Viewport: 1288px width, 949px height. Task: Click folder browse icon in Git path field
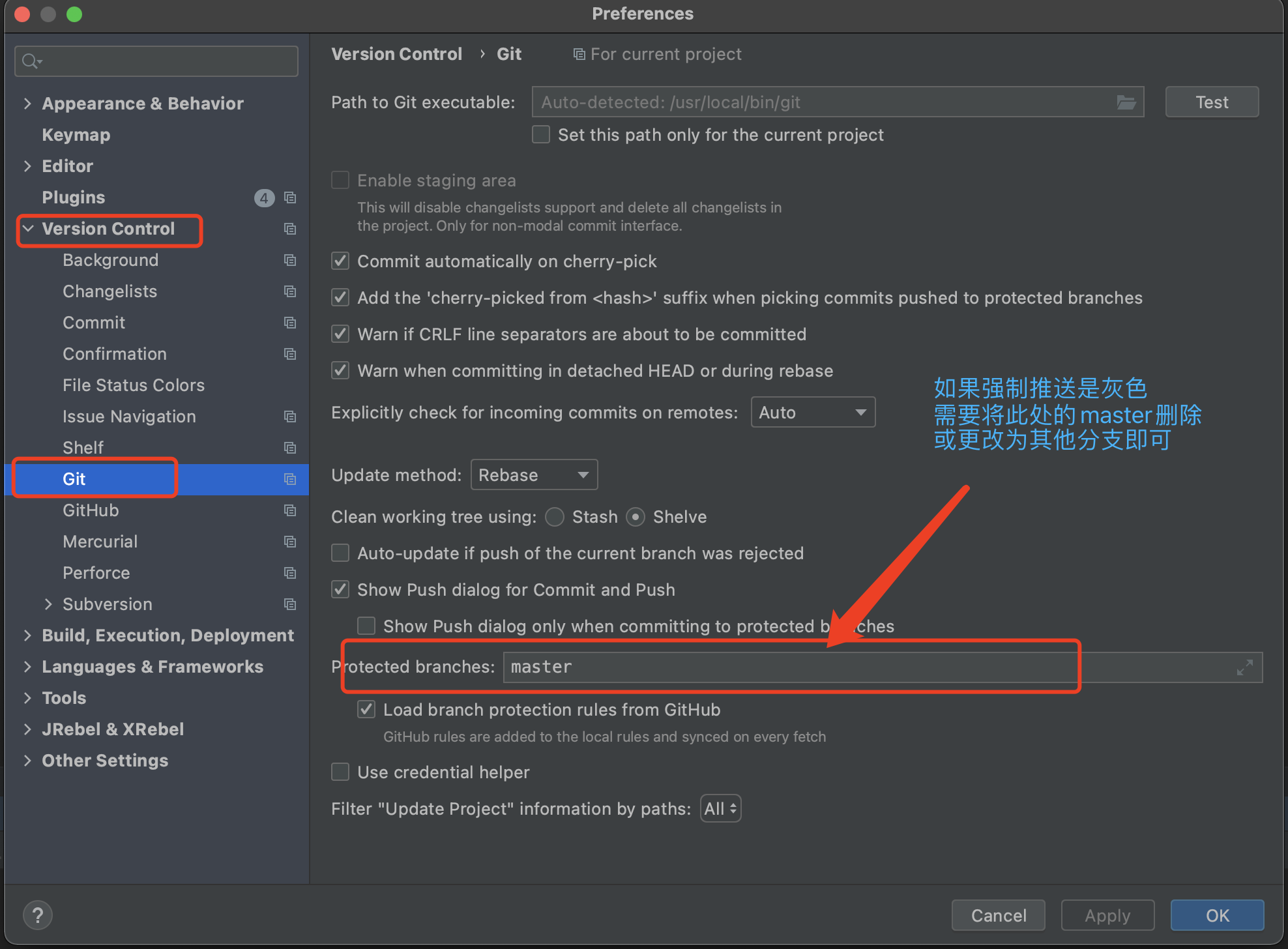tap(1126, 102)
